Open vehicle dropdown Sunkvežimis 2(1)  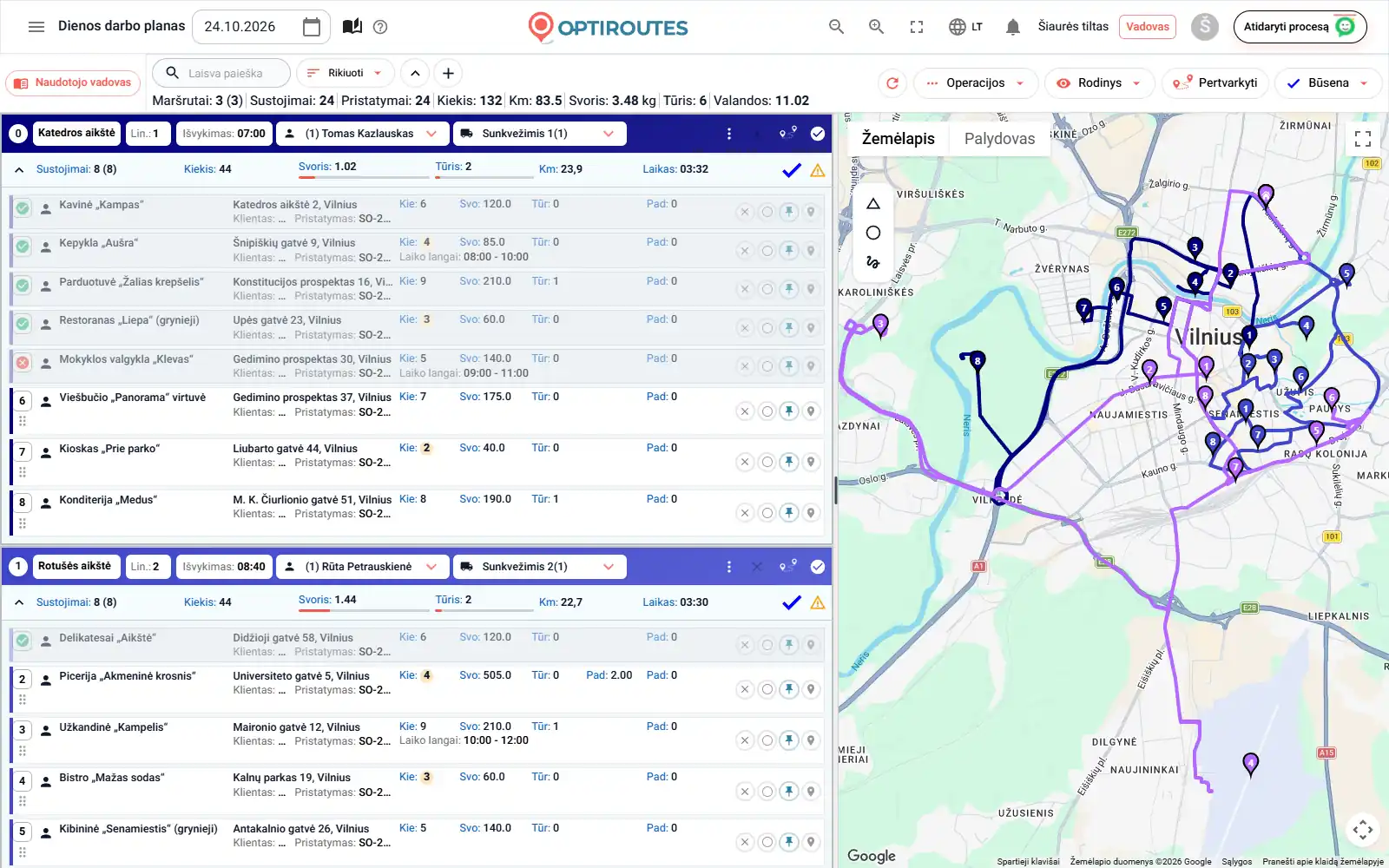click(x=539, y=567)
